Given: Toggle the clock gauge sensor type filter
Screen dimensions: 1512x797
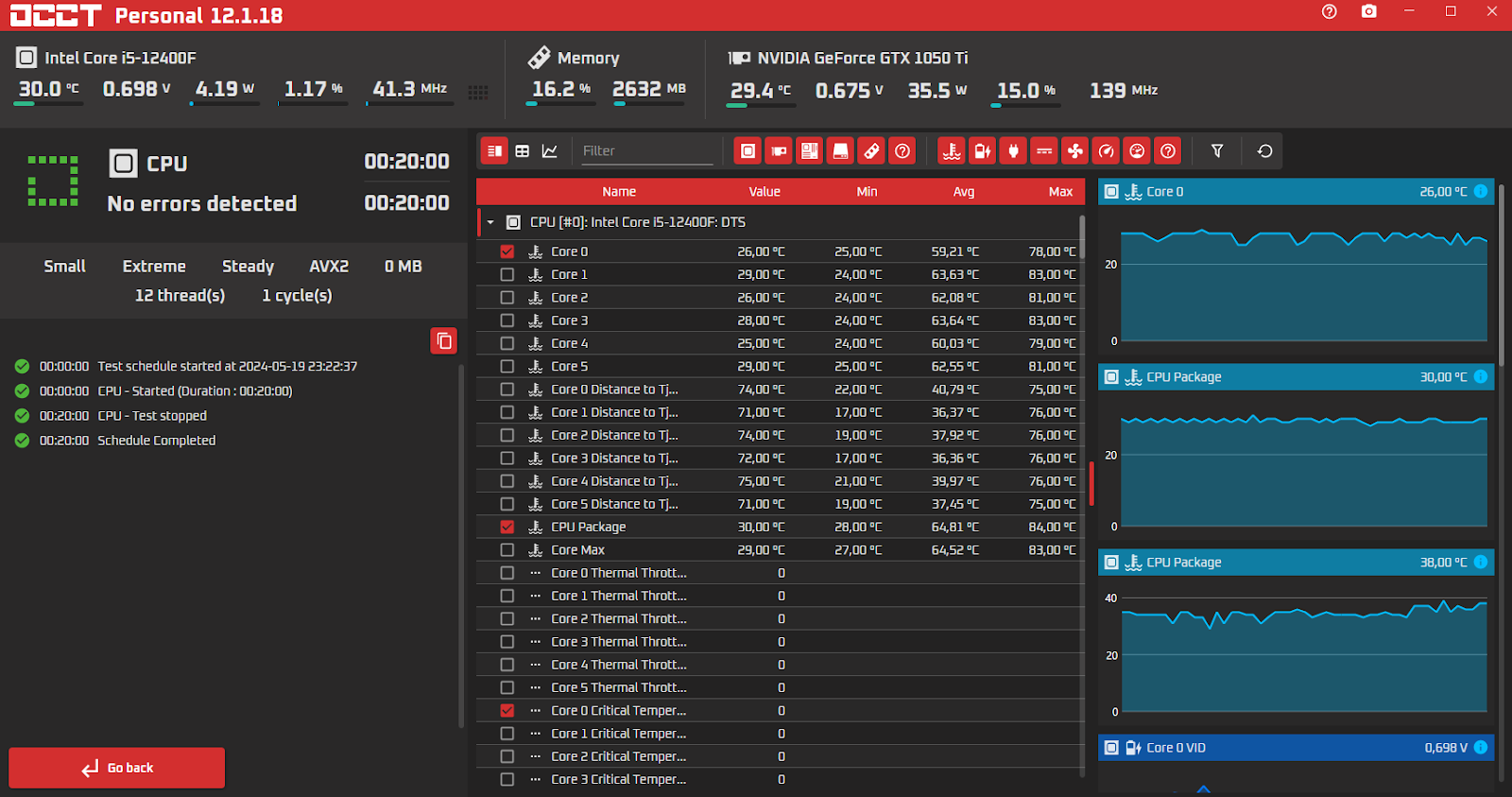Looking at the screenshot, I should [1107, 151].
